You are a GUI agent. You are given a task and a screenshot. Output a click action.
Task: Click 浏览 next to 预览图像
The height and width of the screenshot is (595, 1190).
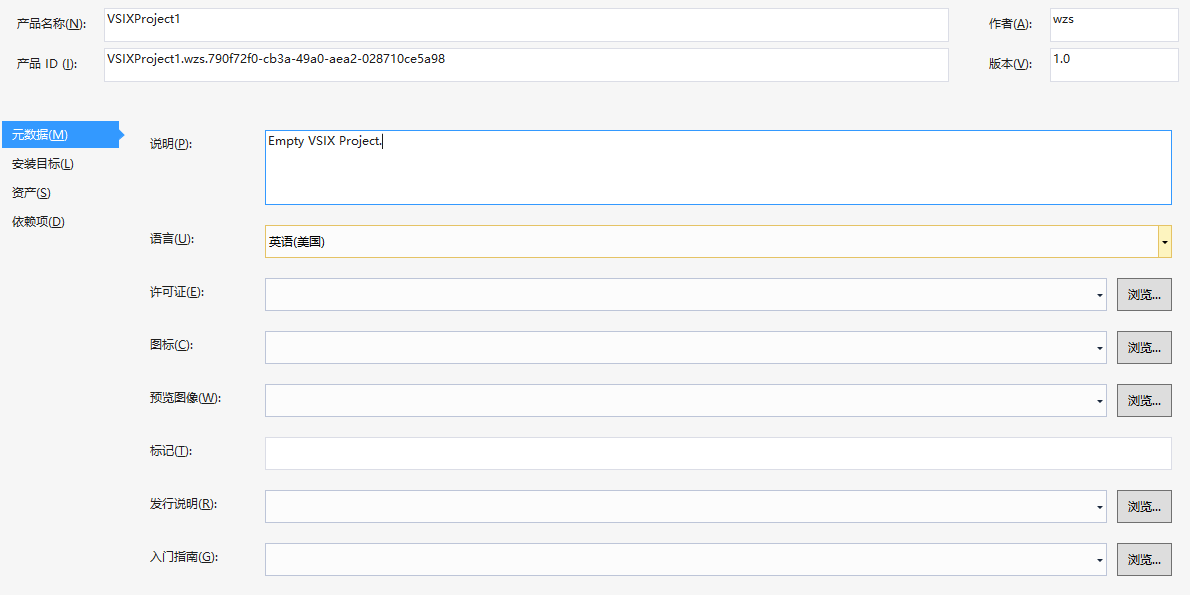pos(1144,401)
